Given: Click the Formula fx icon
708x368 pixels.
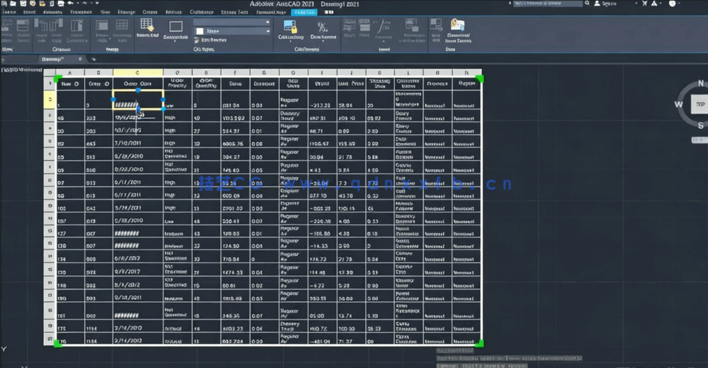Looking at the screenshot, I should click(383, 26).
